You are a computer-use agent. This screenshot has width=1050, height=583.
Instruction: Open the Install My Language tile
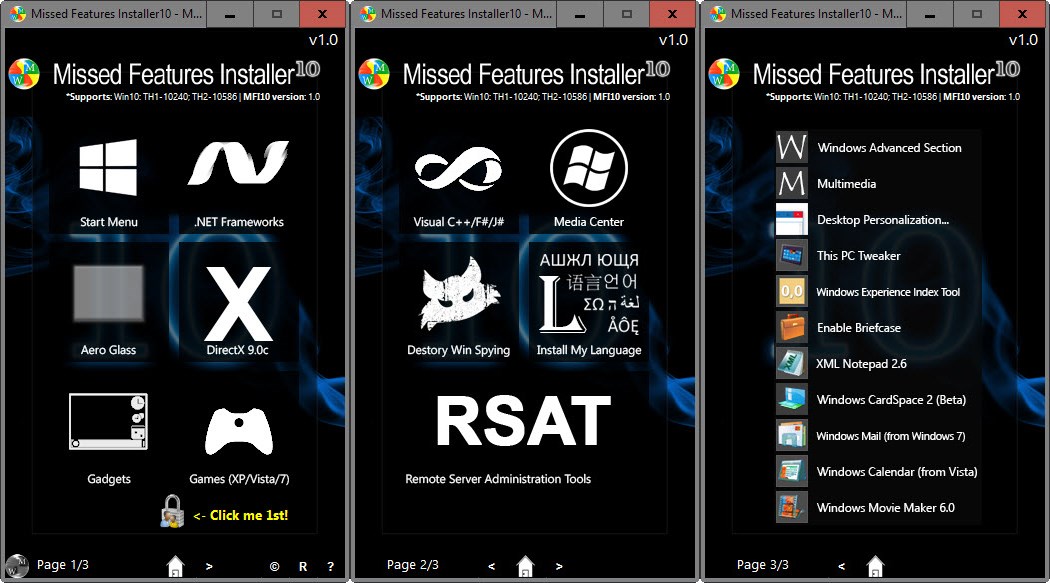tap(589, 305)
